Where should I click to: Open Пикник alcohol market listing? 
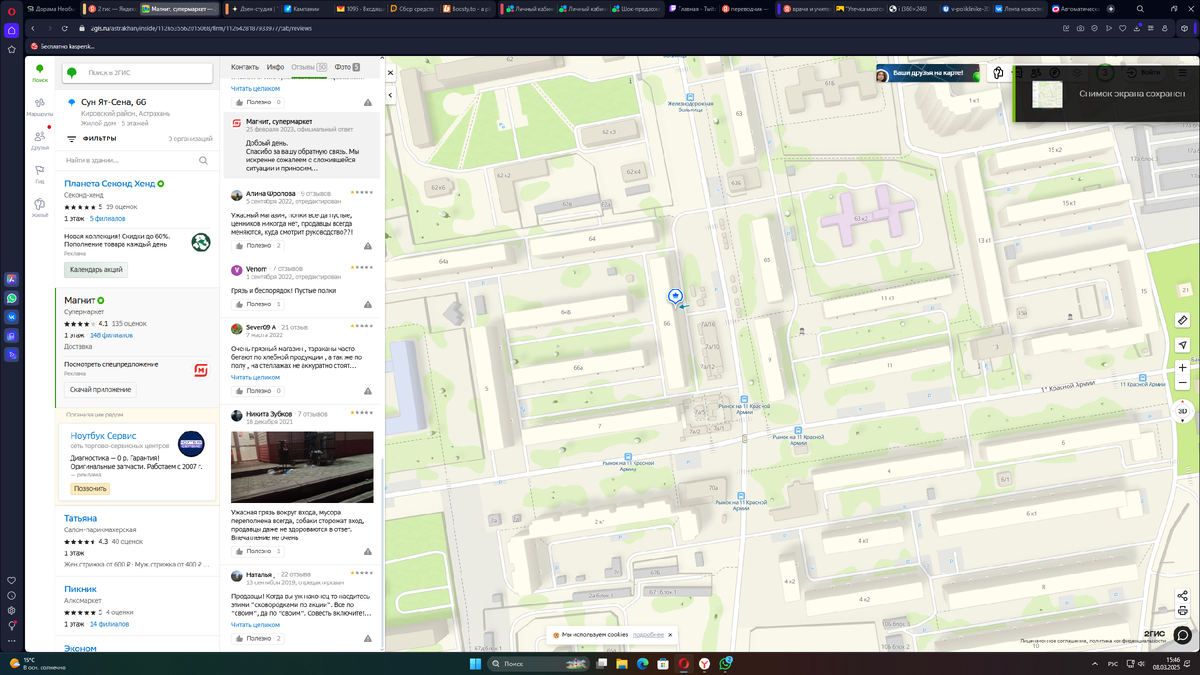80,589
